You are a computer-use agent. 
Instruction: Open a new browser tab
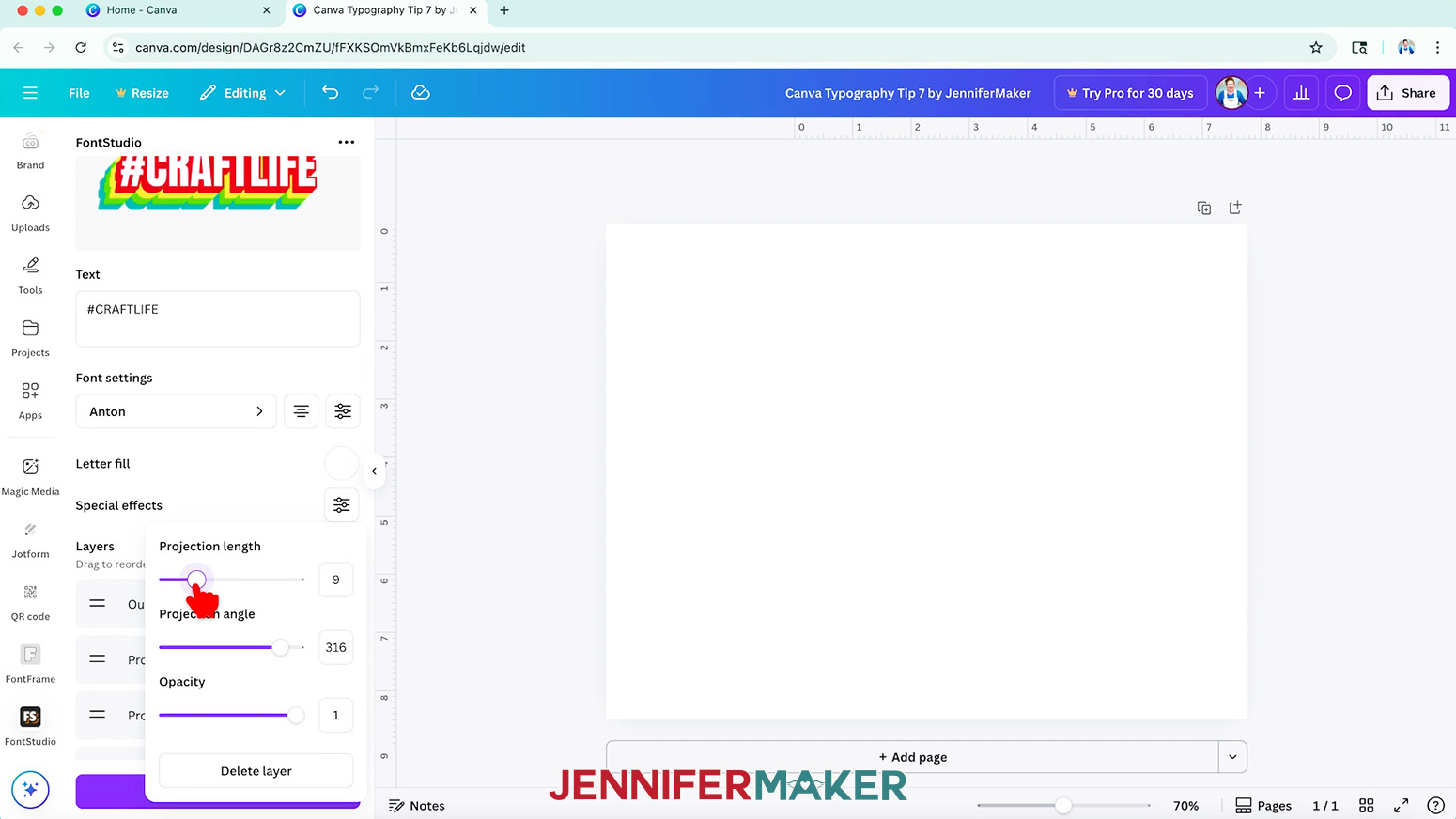click(504, 10)
